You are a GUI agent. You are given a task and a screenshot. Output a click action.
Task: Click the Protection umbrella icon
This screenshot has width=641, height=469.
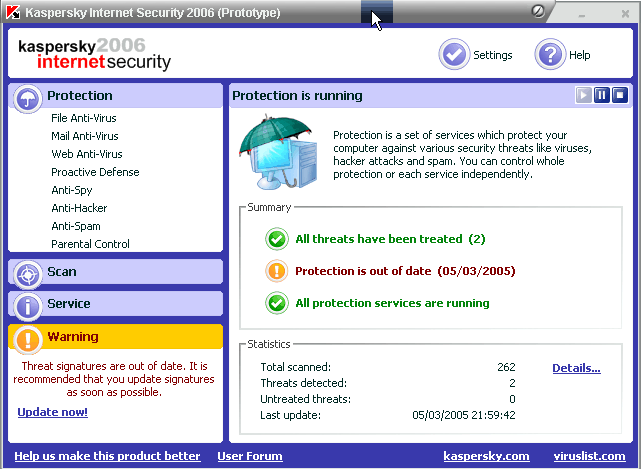[28, 99]
